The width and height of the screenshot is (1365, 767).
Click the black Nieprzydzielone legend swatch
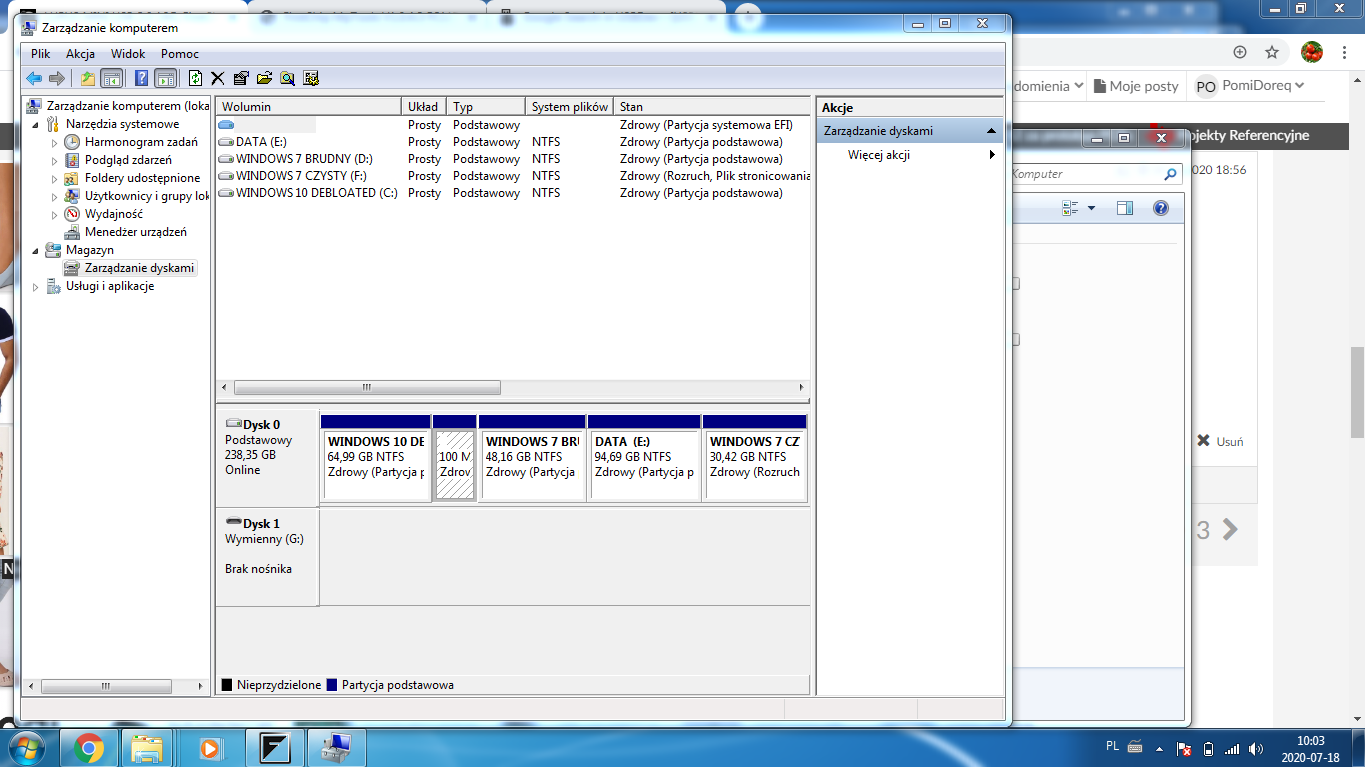point(227,685)
